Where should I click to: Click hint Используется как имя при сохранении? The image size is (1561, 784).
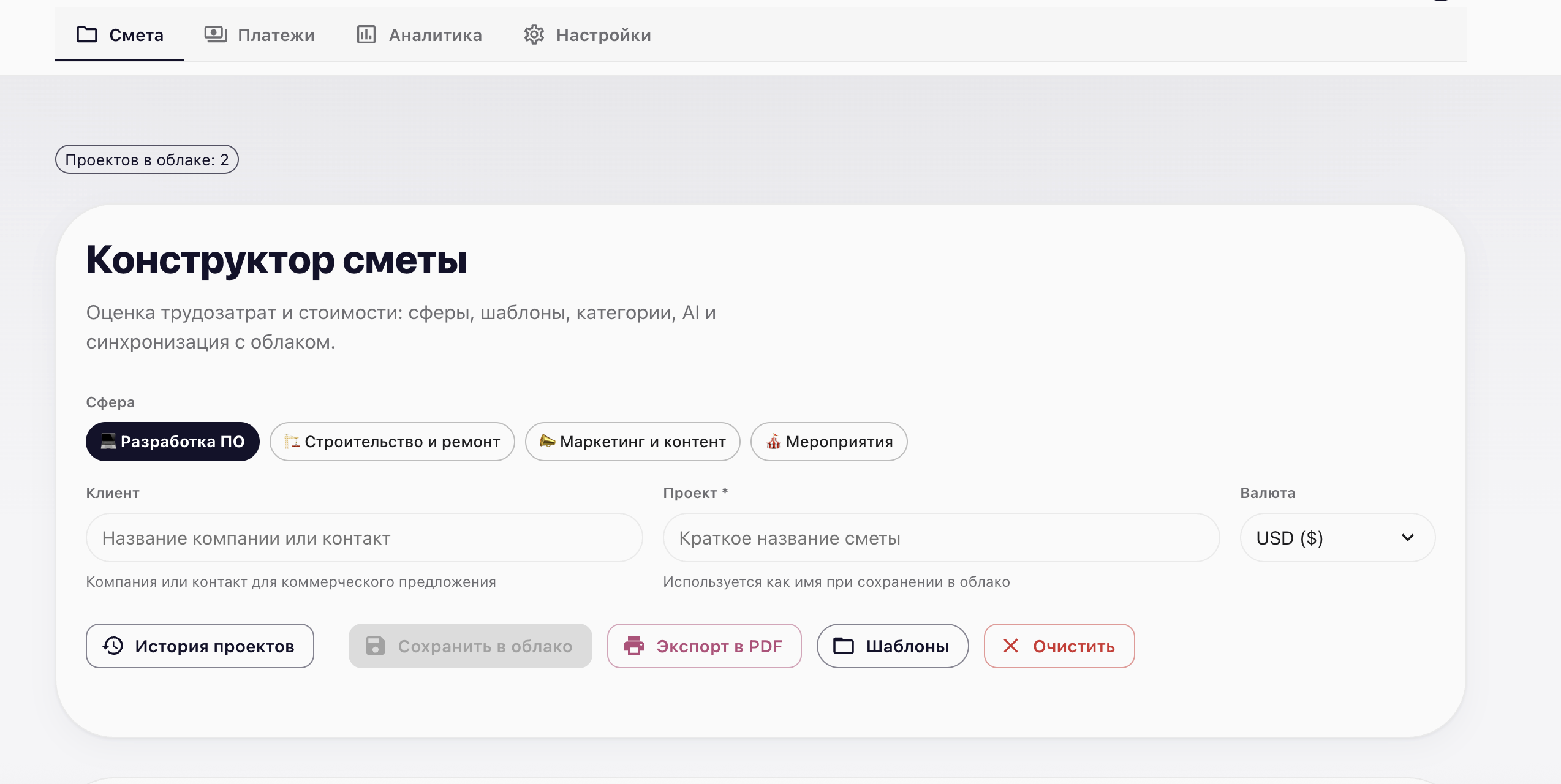(836, 582)
